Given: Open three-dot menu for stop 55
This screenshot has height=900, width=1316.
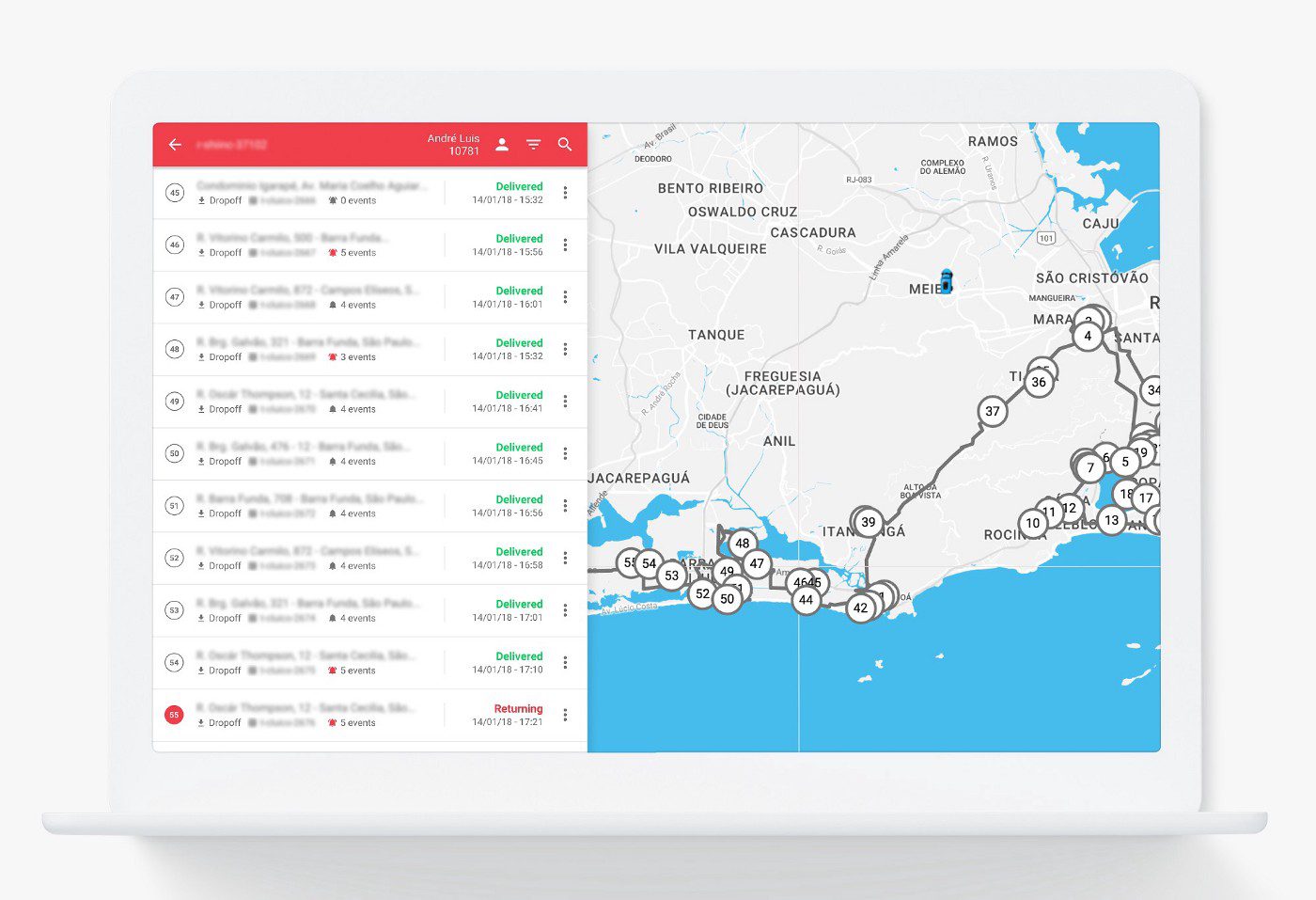Looking at the screenshot, I should (565, 715).
